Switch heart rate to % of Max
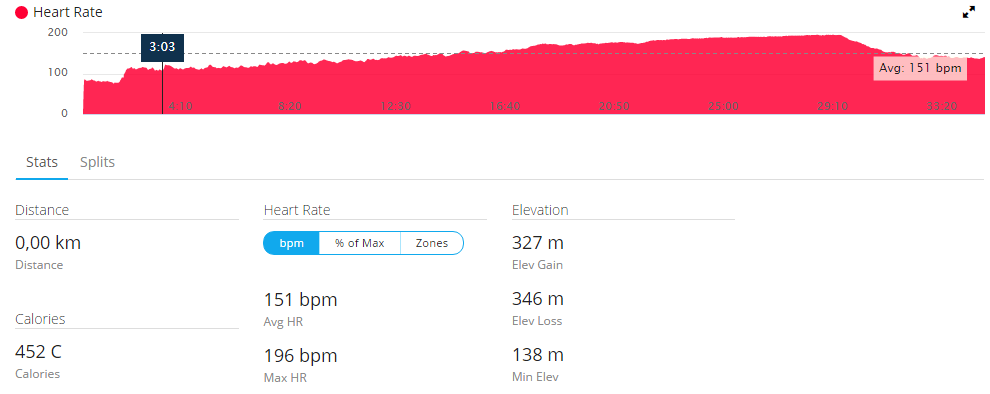The height and width of the screenshot is (394, 990). click(x=360, y=243)
